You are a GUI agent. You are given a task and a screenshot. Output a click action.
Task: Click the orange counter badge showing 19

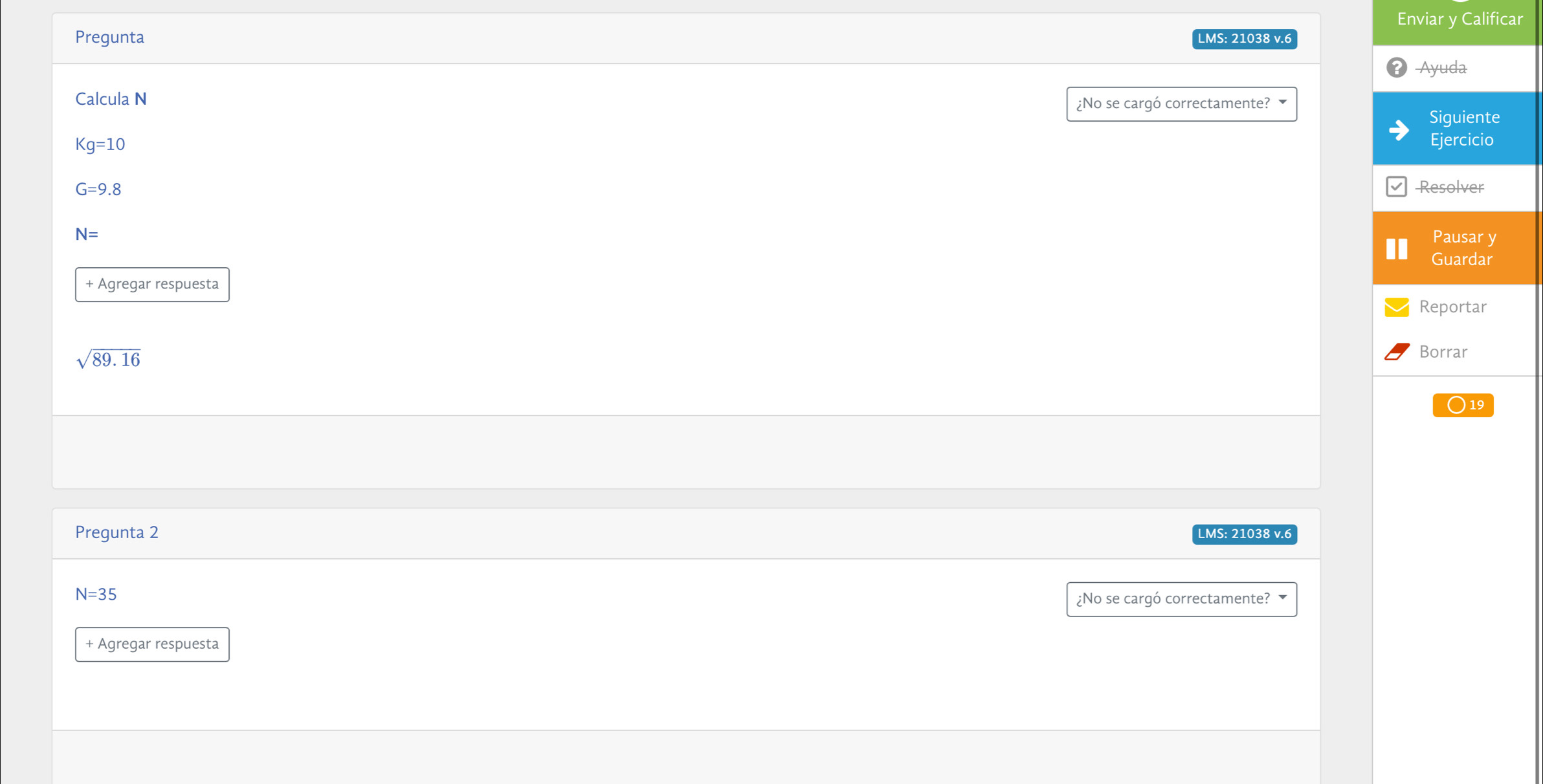tap(1463, 406)
